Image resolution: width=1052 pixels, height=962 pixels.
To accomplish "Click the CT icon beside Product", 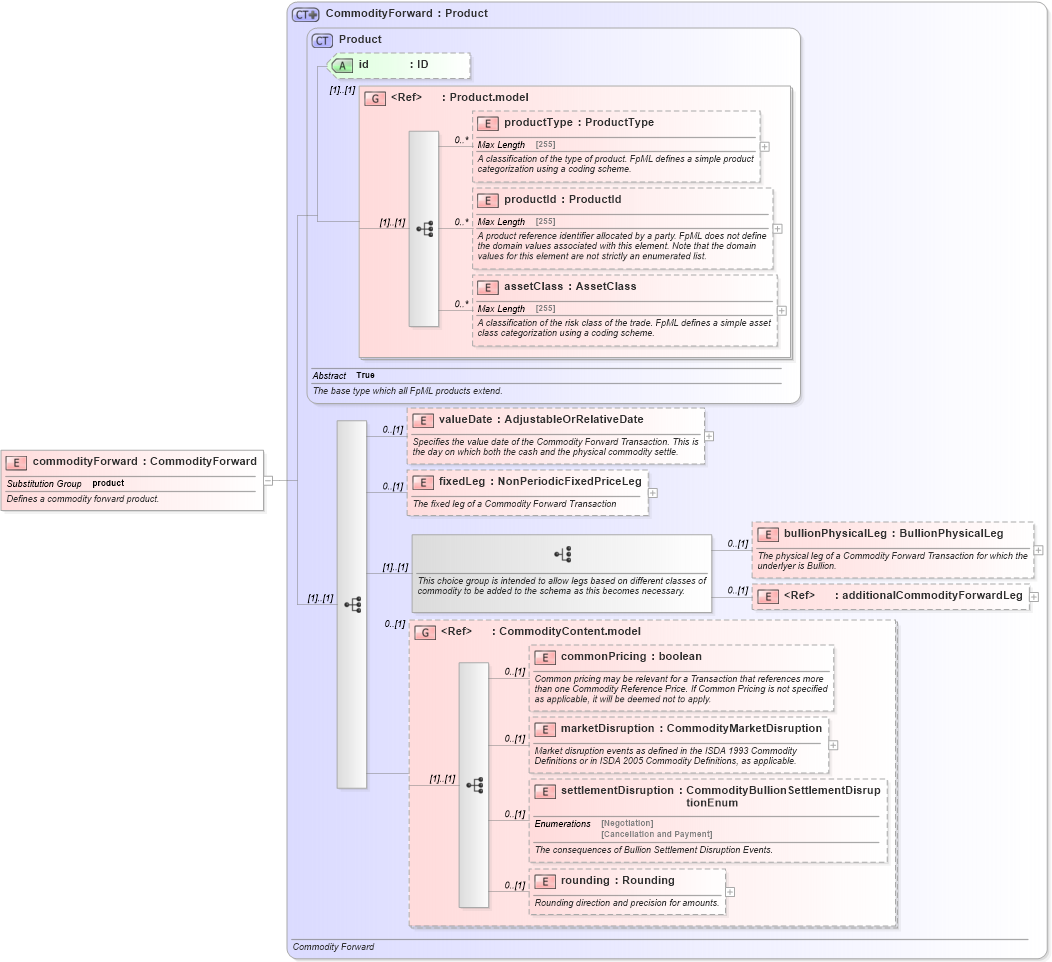I will [x=322, y=40].
